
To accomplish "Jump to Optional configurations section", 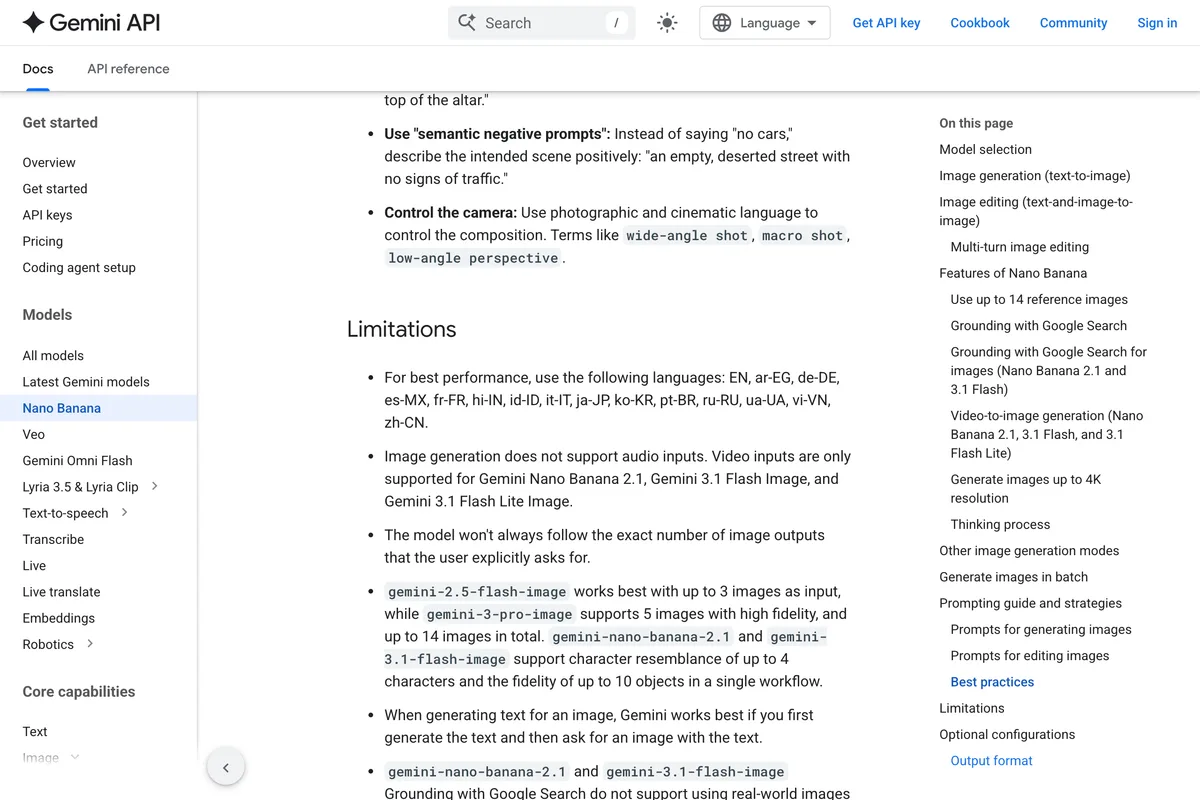I will tap(1007, 734).
